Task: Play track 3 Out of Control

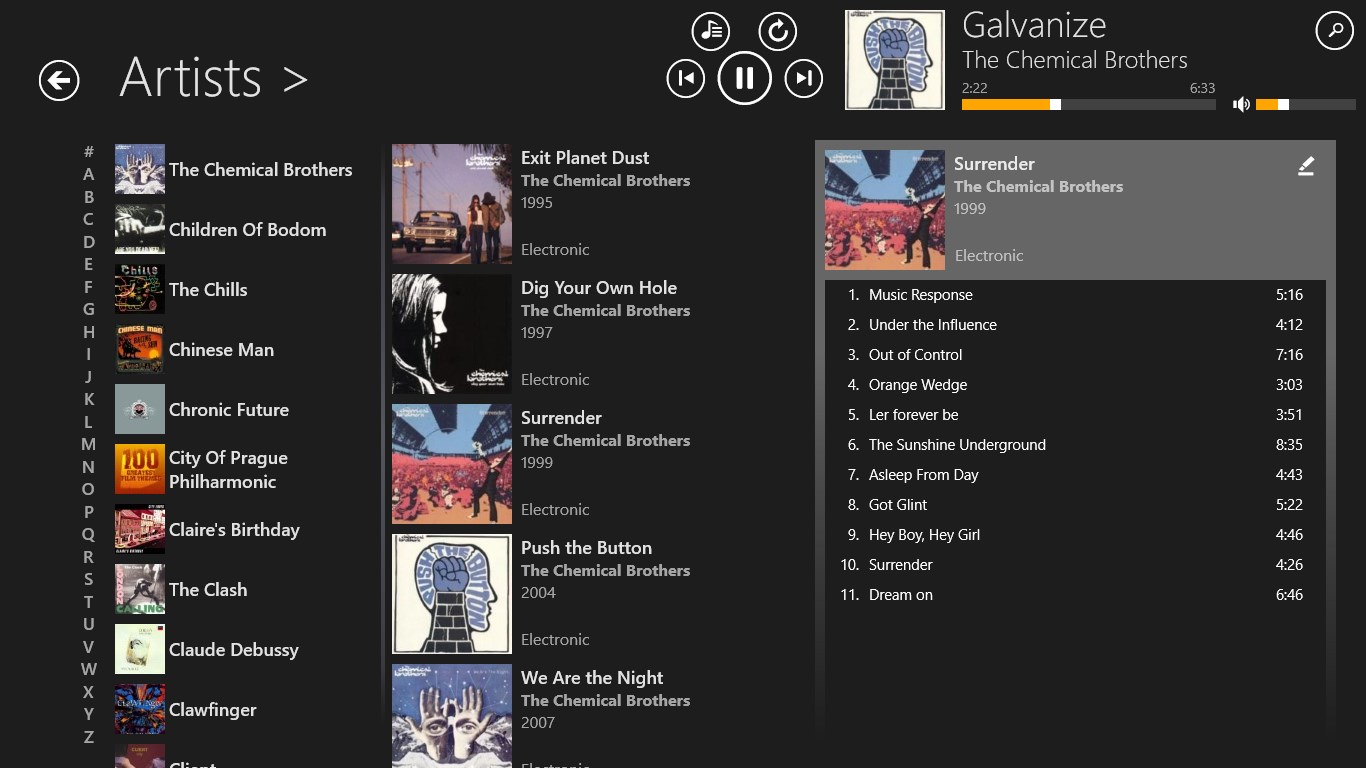Action: 915,355
